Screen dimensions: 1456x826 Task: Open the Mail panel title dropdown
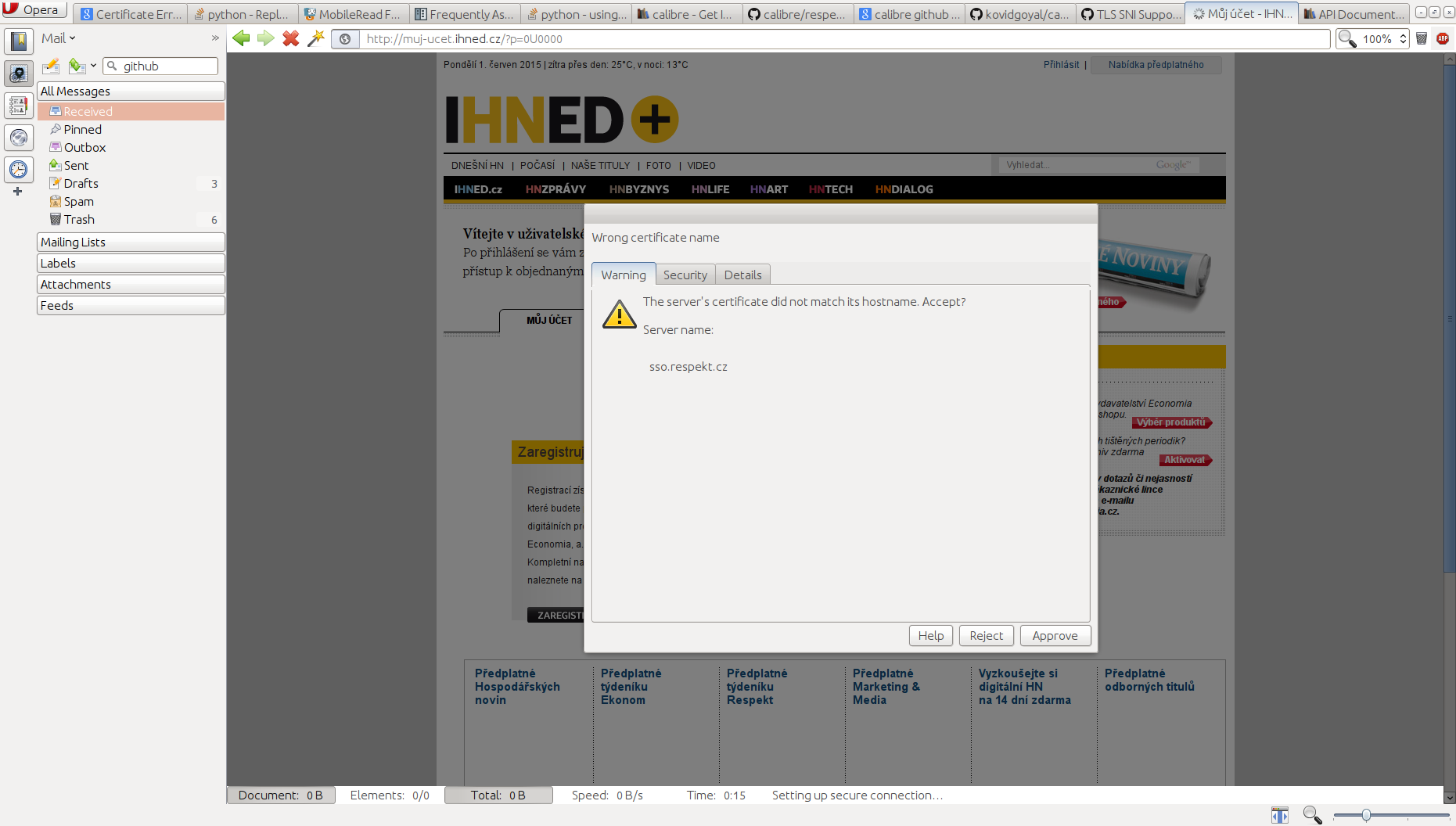coord(59,38)
